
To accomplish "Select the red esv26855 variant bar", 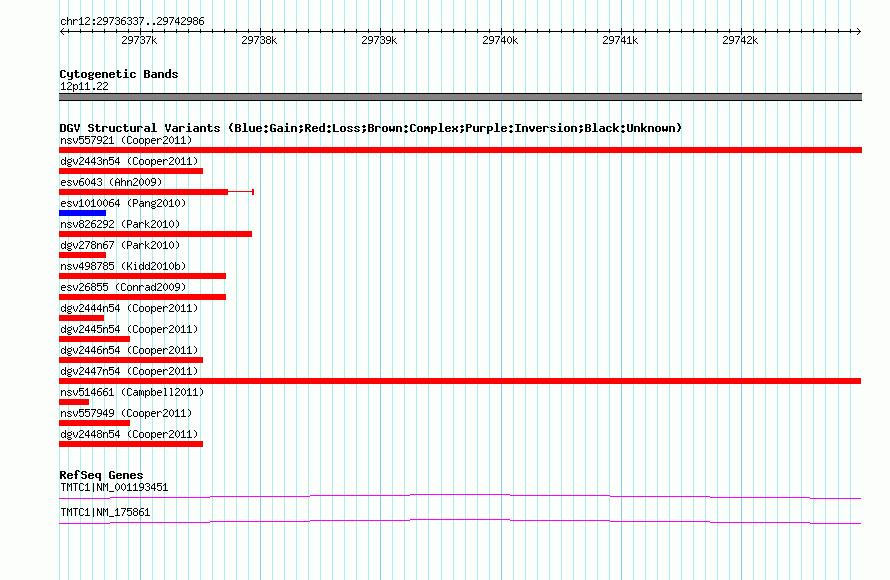I will point(142,297).
